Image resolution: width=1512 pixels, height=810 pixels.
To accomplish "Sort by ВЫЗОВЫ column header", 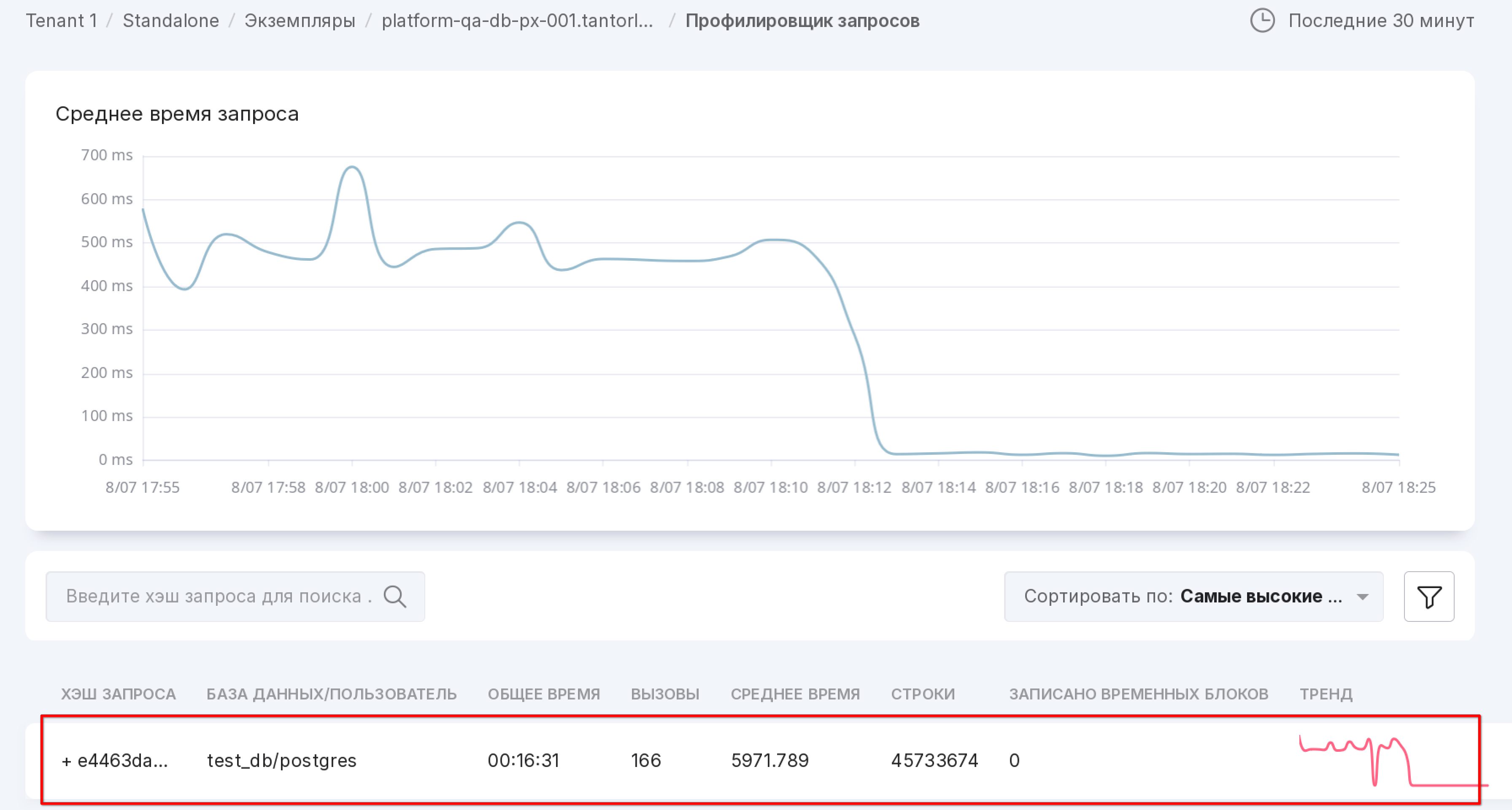I will 665,694.
